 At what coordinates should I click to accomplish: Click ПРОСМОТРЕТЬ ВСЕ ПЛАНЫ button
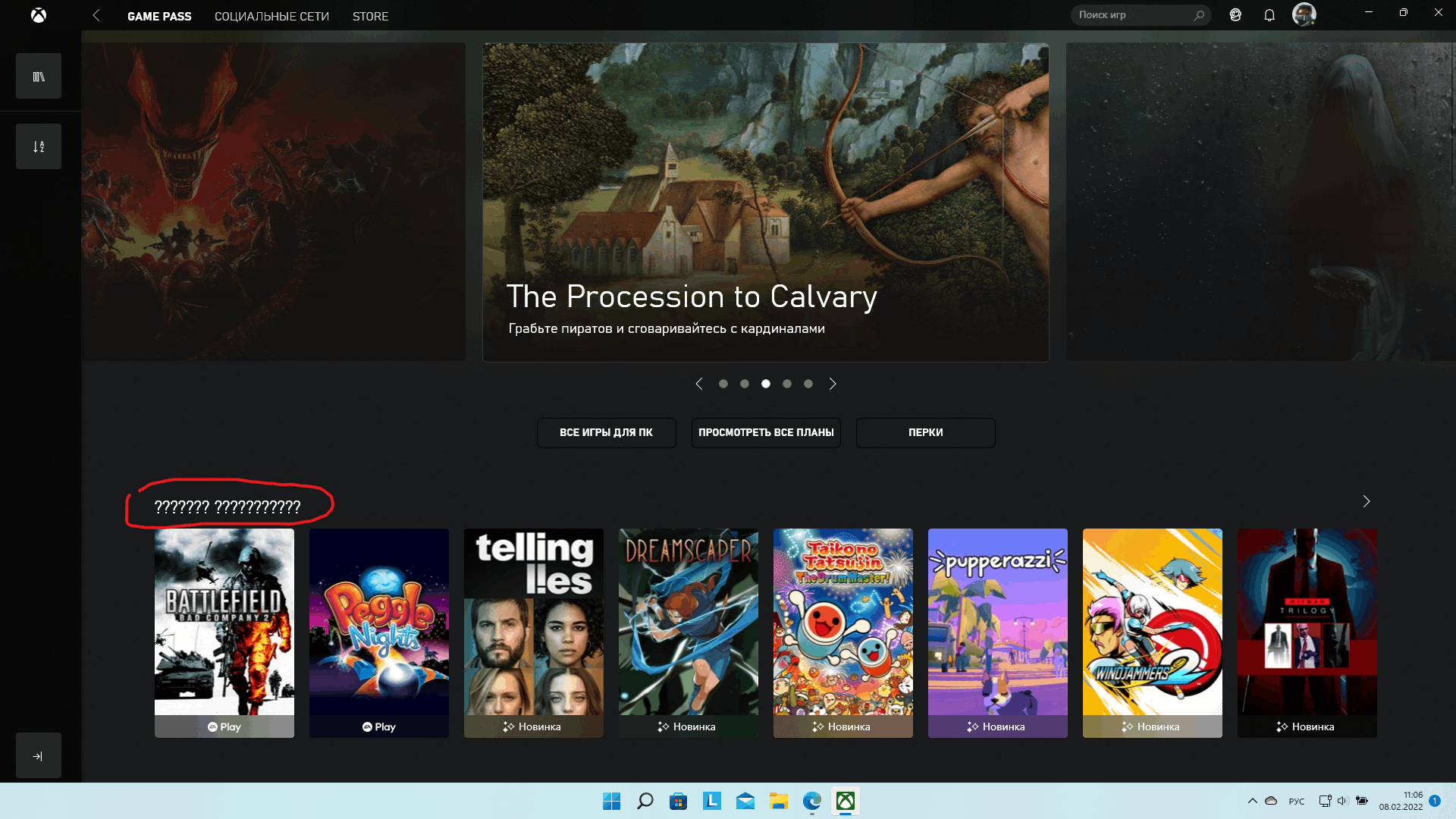(766, 432)
